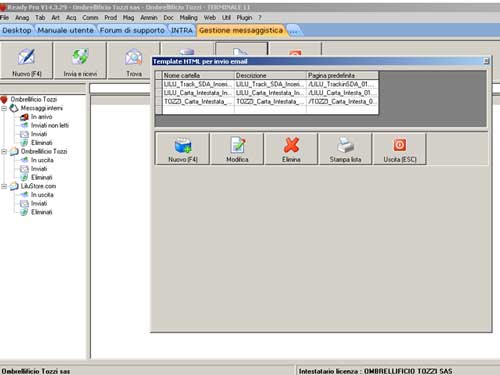Click the Invia e ricevi toolbar button
The image size is (500, 375).
point(80,61)
